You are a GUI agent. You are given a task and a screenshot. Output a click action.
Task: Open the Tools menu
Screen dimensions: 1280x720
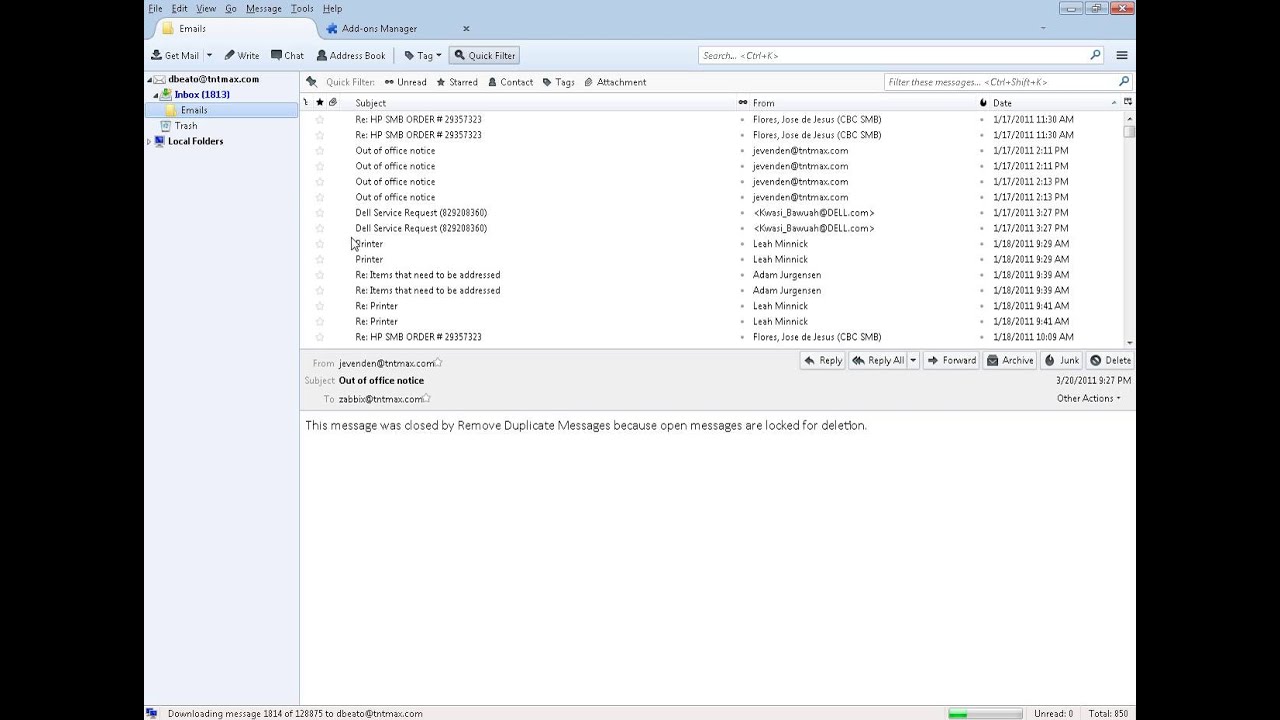click(302, 8)
